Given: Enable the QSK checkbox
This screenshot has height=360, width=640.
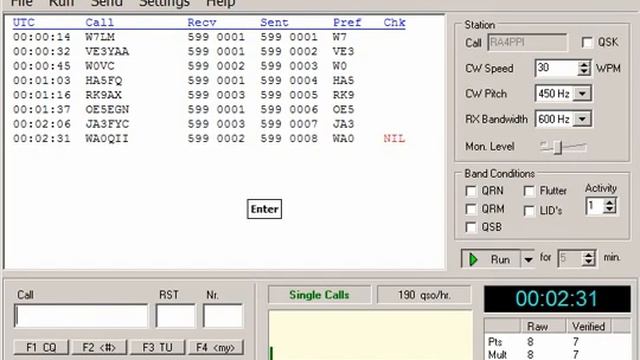Looking at the screenshot, I should tap(587, 42).
